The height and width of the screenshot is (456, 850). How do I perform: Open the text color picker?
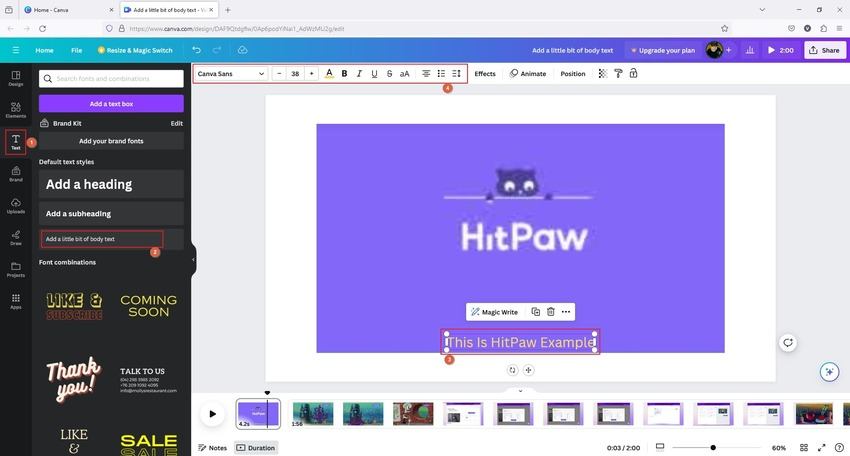point(329,74)
